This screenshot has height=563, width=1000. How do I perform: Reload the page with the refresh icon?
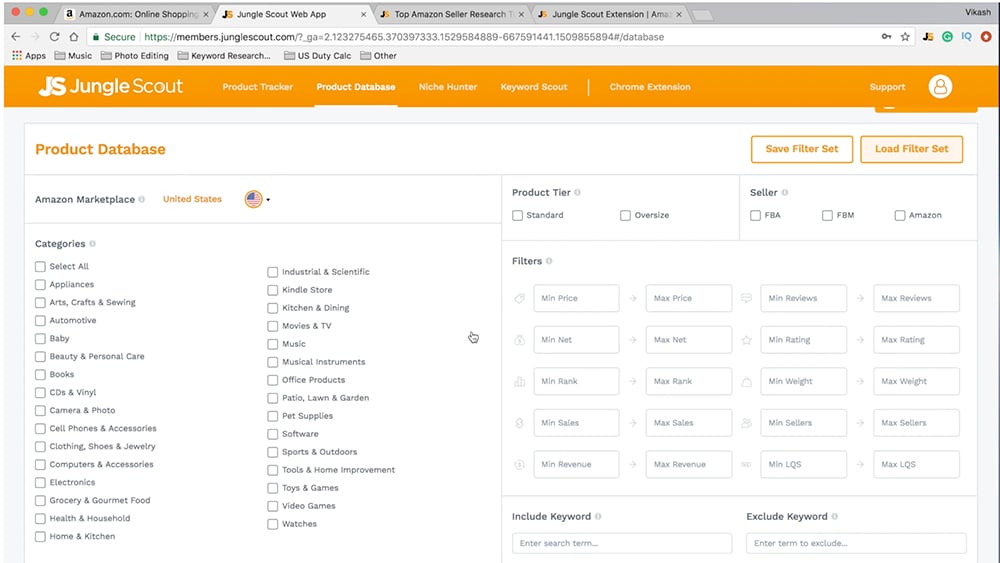pos(54,37)
